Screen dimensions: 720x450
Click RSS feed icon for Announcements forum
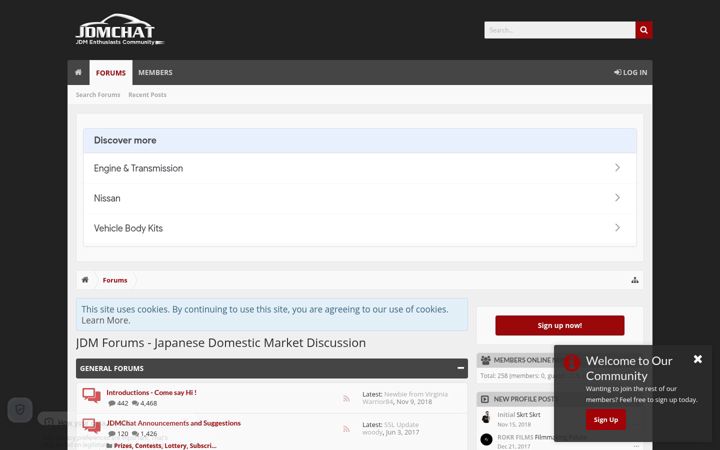coord(347,429)
